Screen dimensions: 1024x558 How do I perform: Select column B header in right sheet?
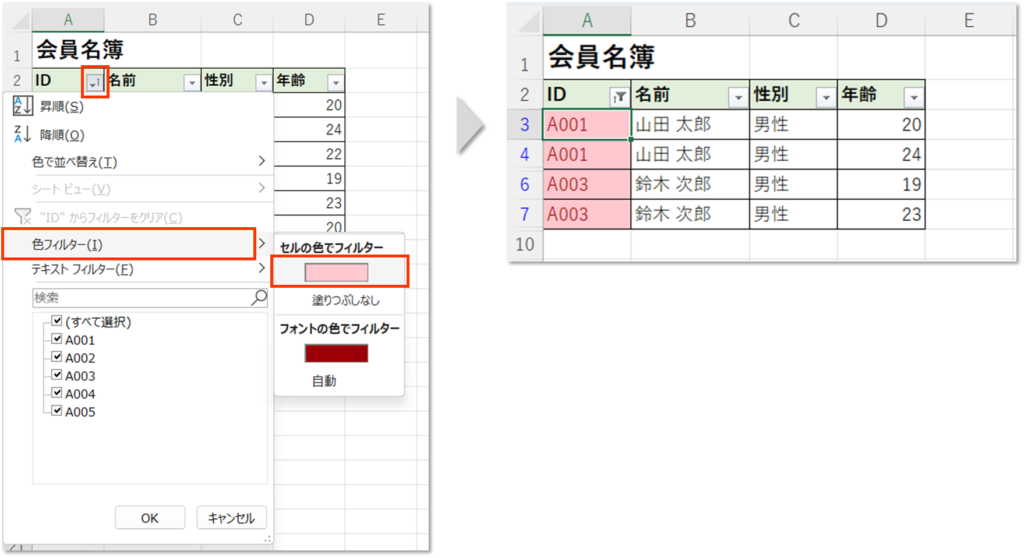pos(690,21)
